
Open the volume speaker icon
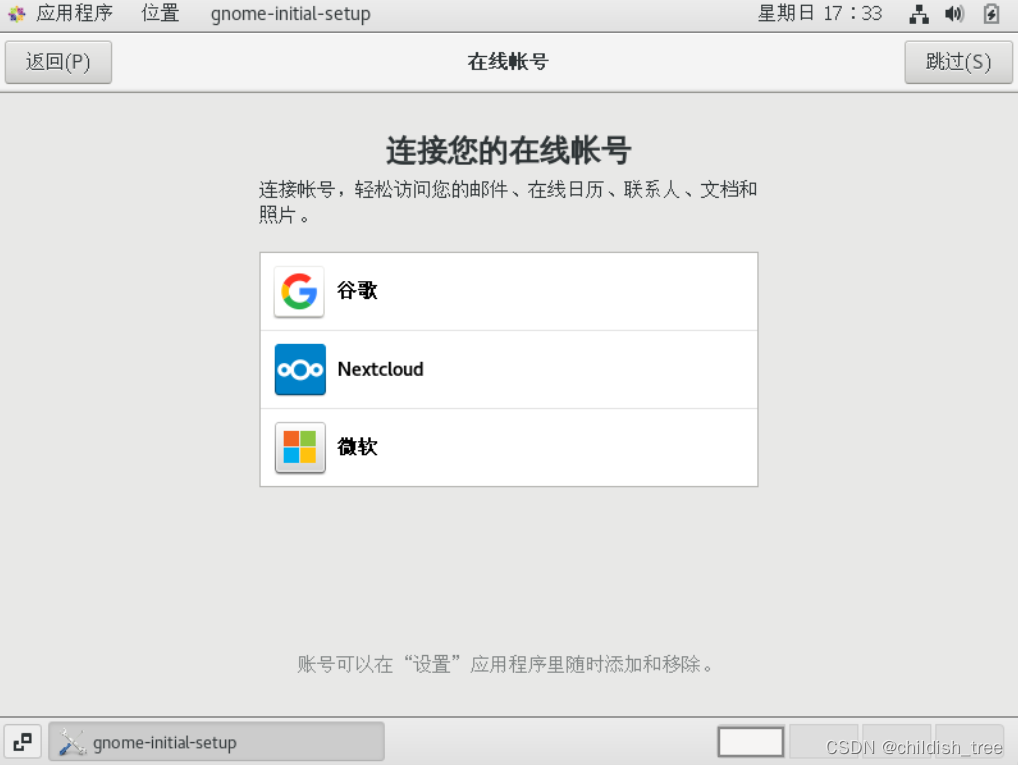coord(954,14)
